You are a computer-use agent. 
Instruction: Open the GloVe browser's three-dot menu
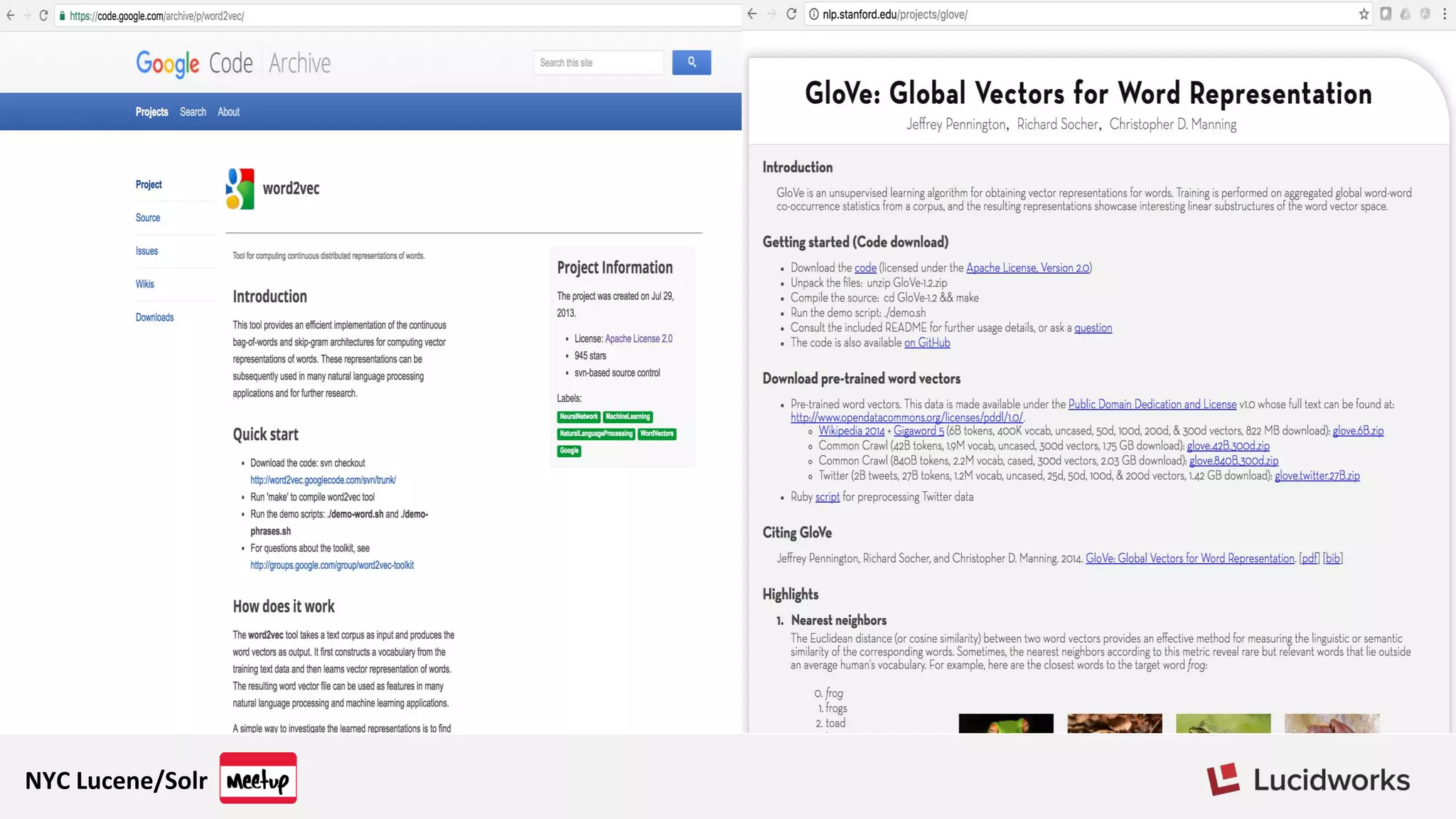(x=1444, y=14)
